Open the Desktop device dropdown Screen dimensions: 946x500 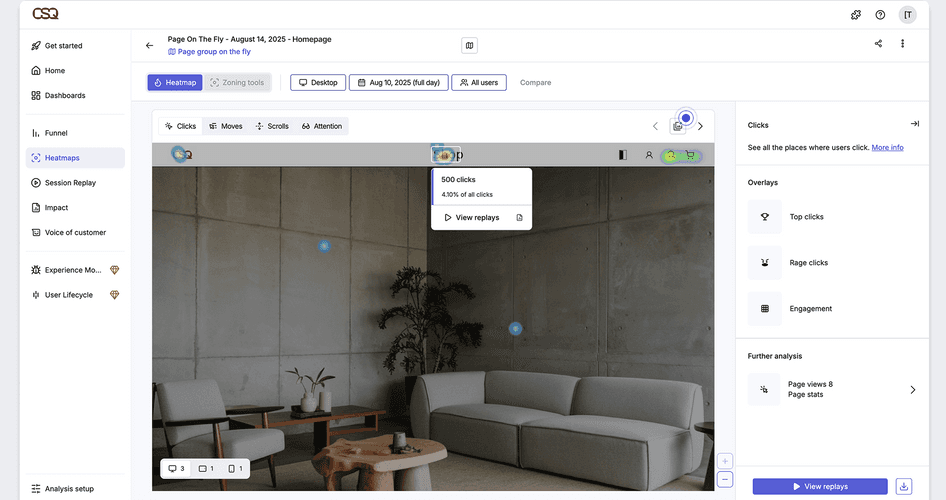pyautogui.click(x=318, y=83)
